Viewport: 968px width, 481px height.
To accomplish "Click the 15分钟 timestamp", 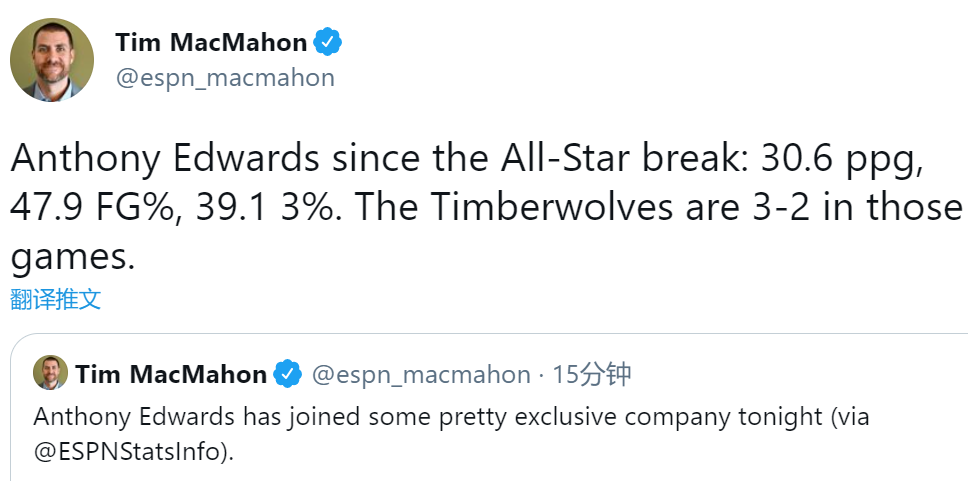I will coord(592,375).
